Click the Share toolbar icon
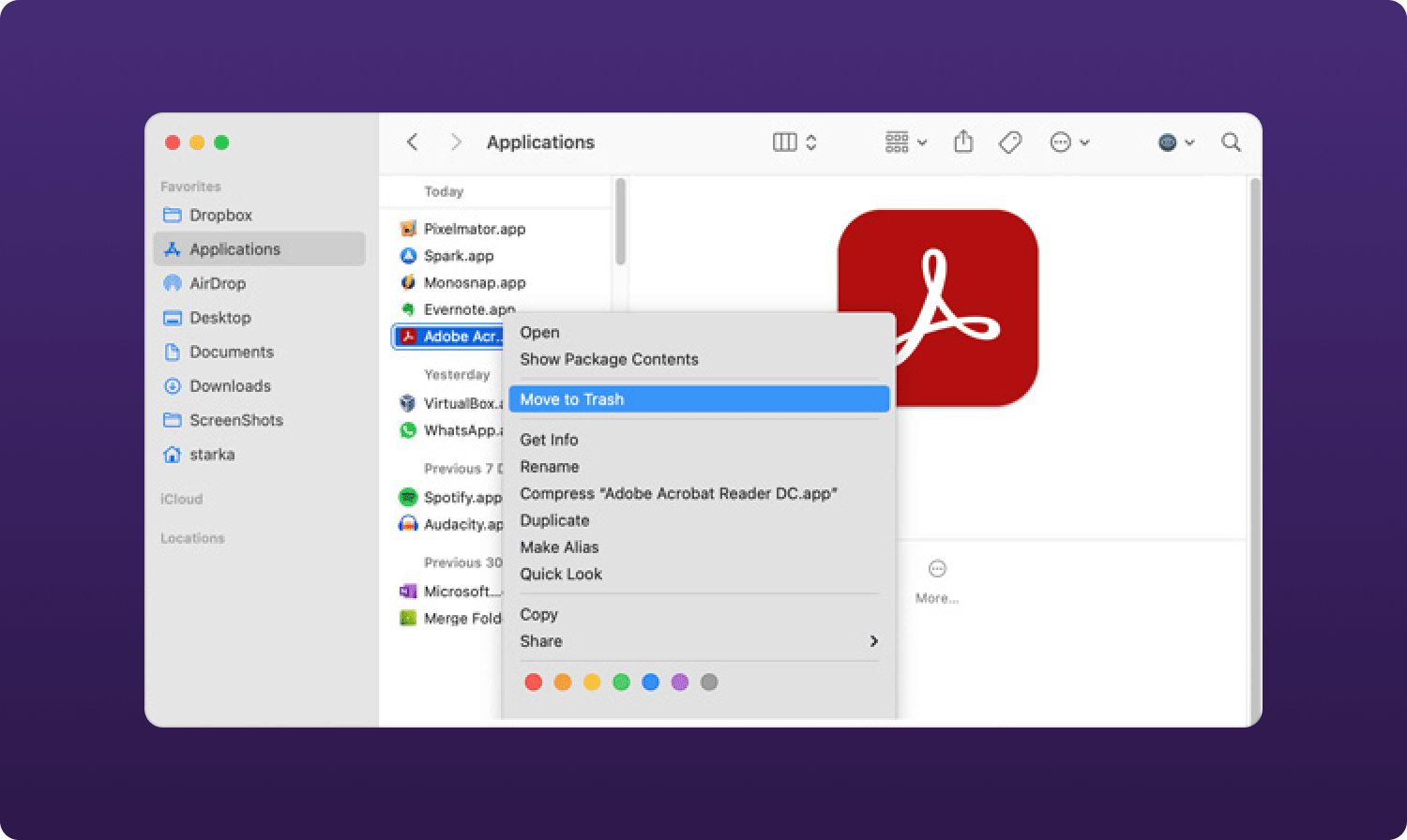This screenshot has height=840, width=1407. click(963, 142)
